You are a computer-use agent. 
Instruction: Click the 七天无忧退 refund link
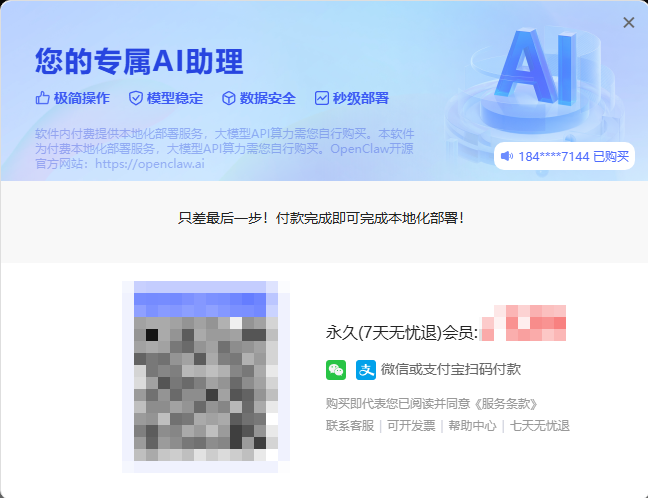tap(540, 426)
